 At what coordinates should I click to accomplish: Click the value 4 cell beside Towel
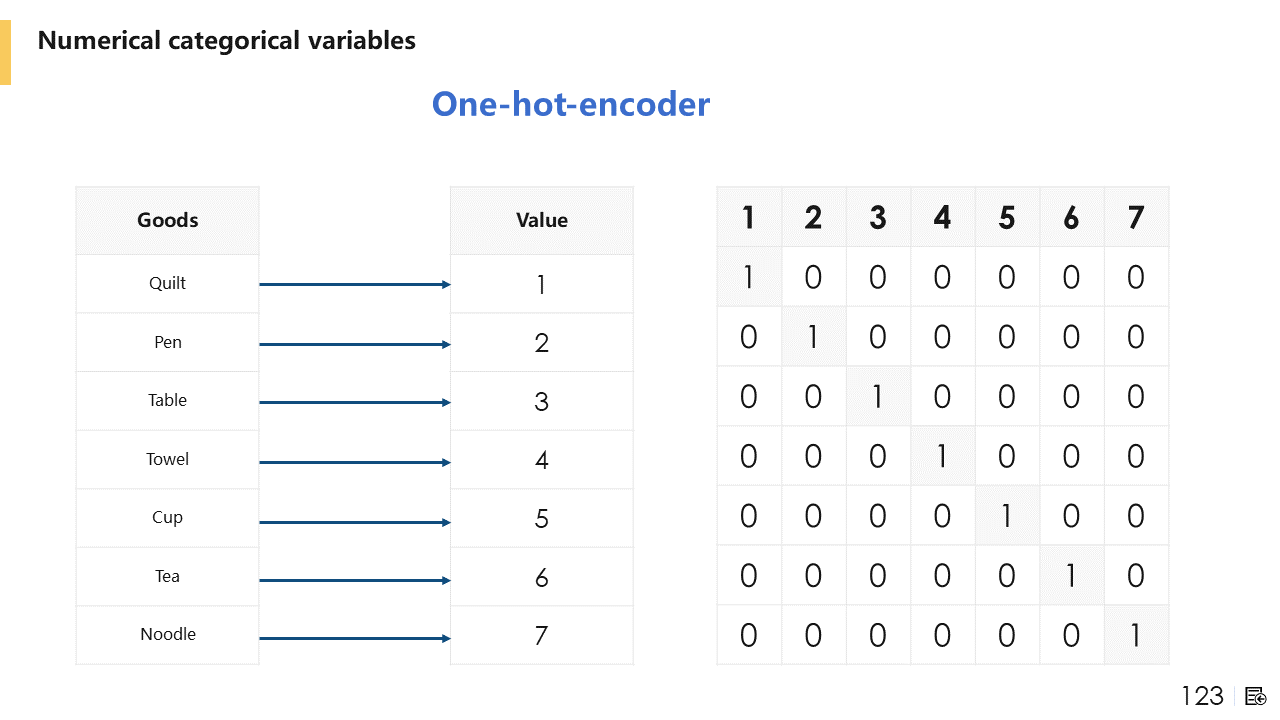pyautogui.click(x=542, y=460)
